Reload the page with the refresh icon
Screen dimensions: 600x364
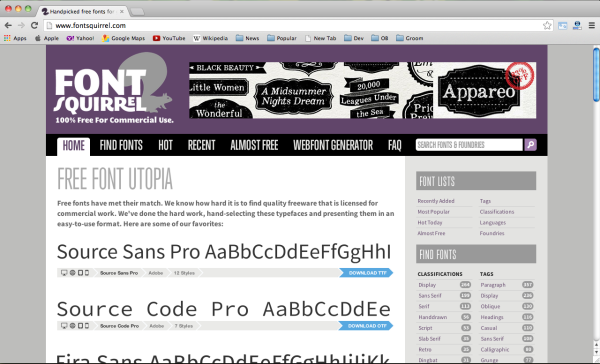coord(34,25)
